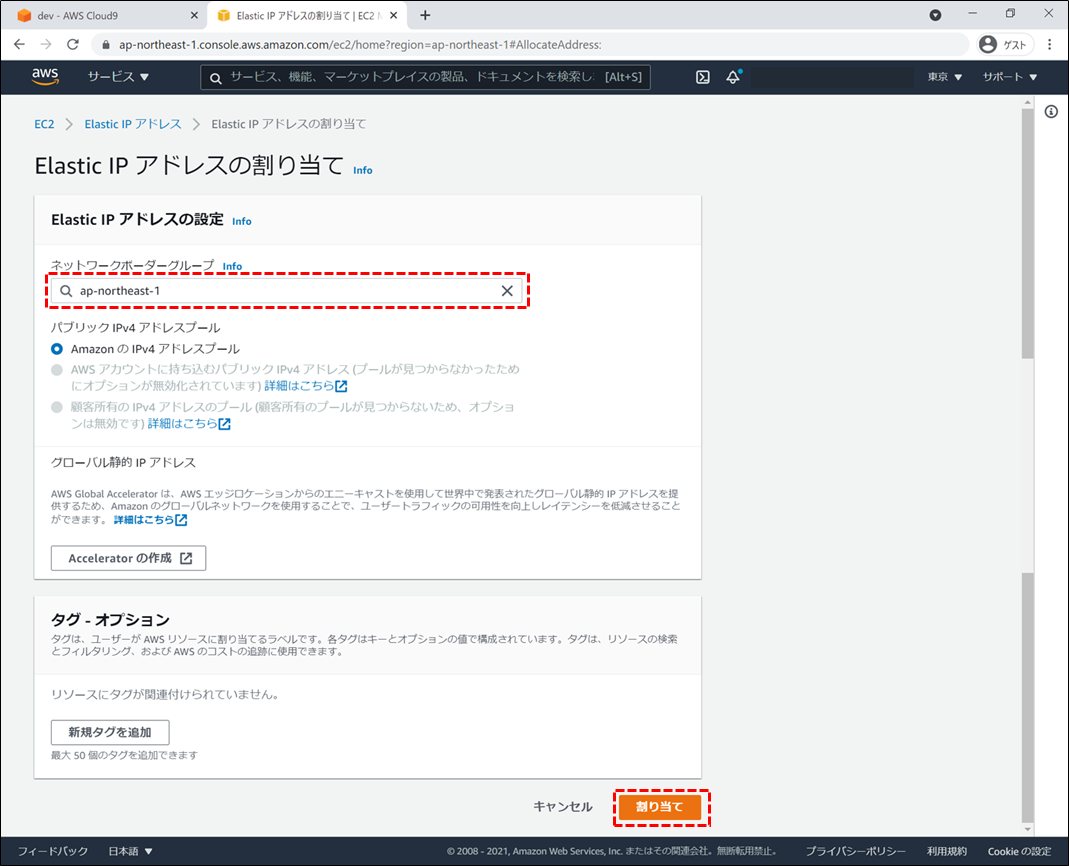Image resolution: width=1069 pixels, height=866 pixels.
Task: Clear the network border group with the X icon
Action: tap(508, 290)
